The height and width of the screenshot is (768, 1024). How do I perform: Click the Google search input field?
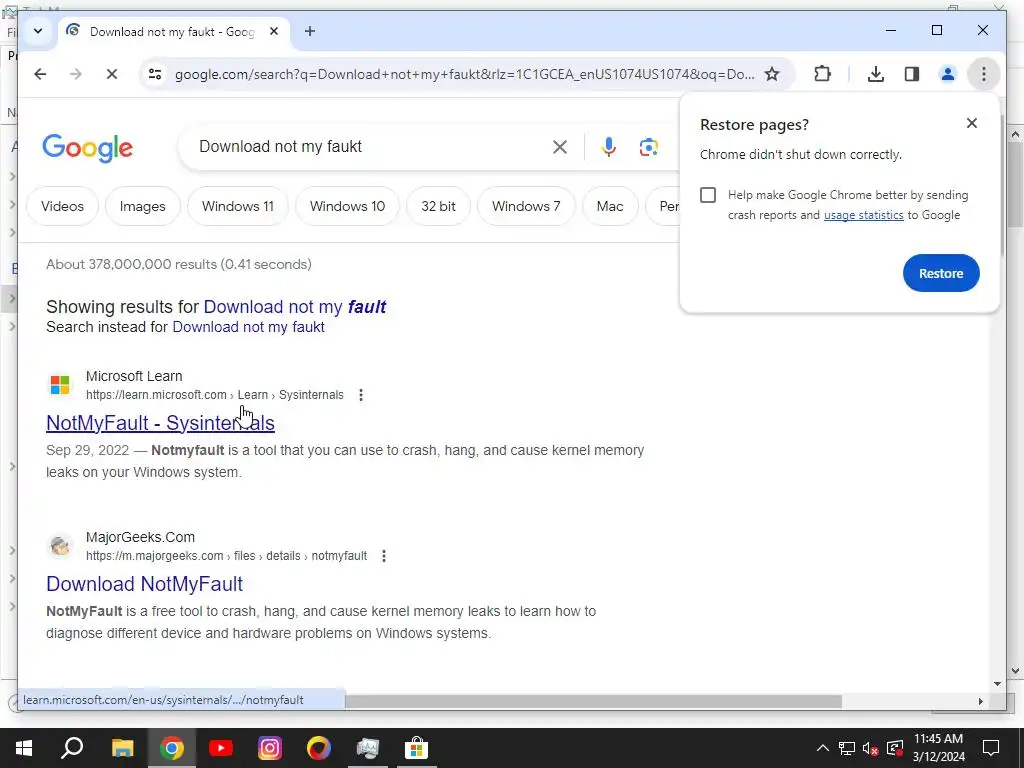tap(369, 147)
